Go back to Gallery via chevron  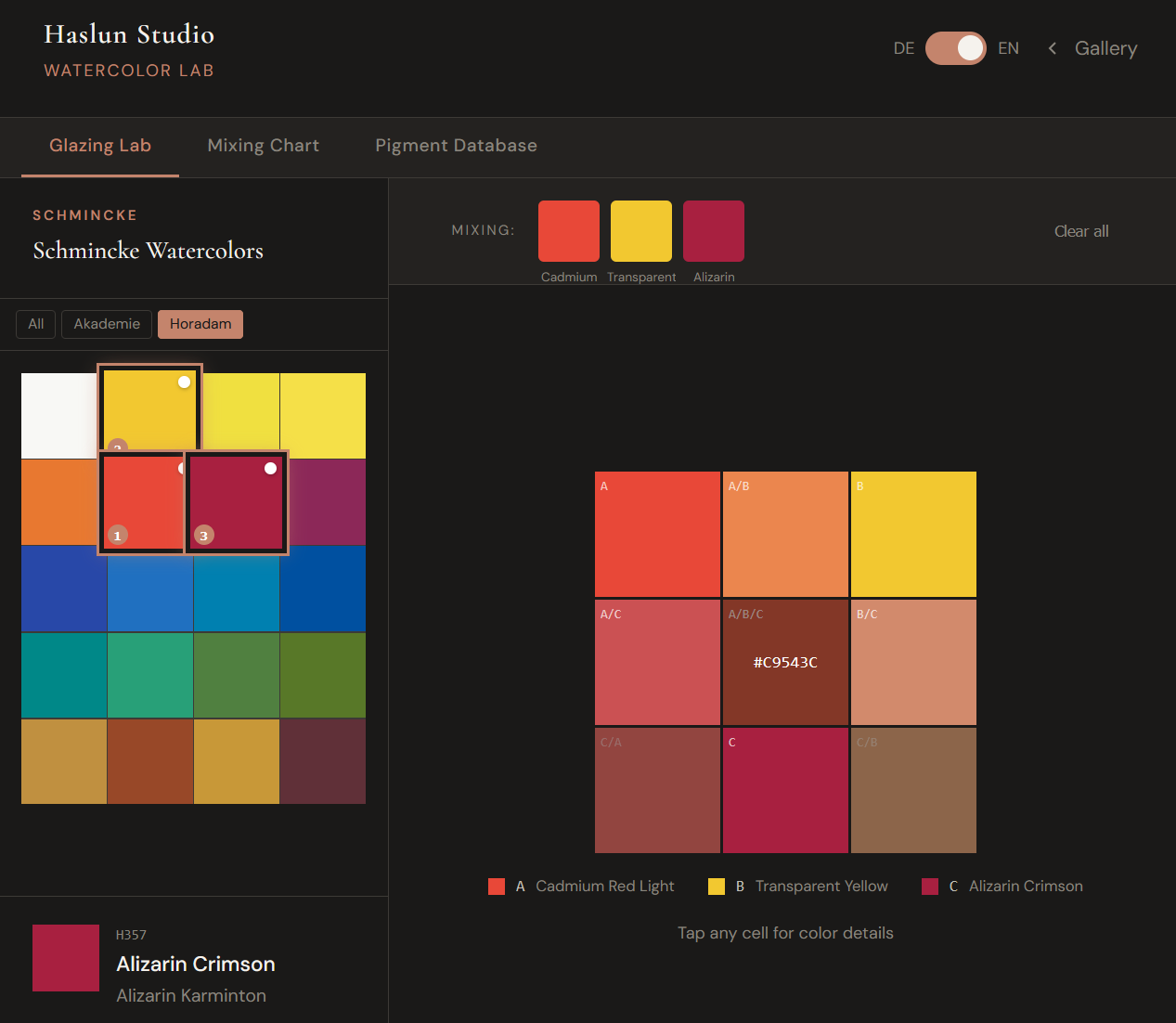1053,48
